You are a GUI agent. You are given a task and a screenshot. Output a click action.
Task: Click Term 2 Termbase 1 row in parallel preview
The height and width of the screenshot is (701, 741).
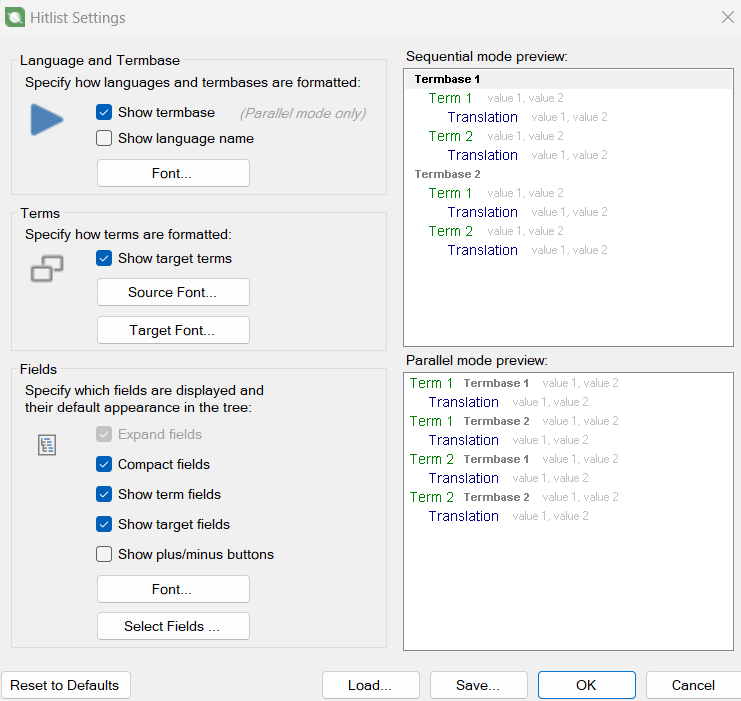pyautogui.click(x=514, y=459)
